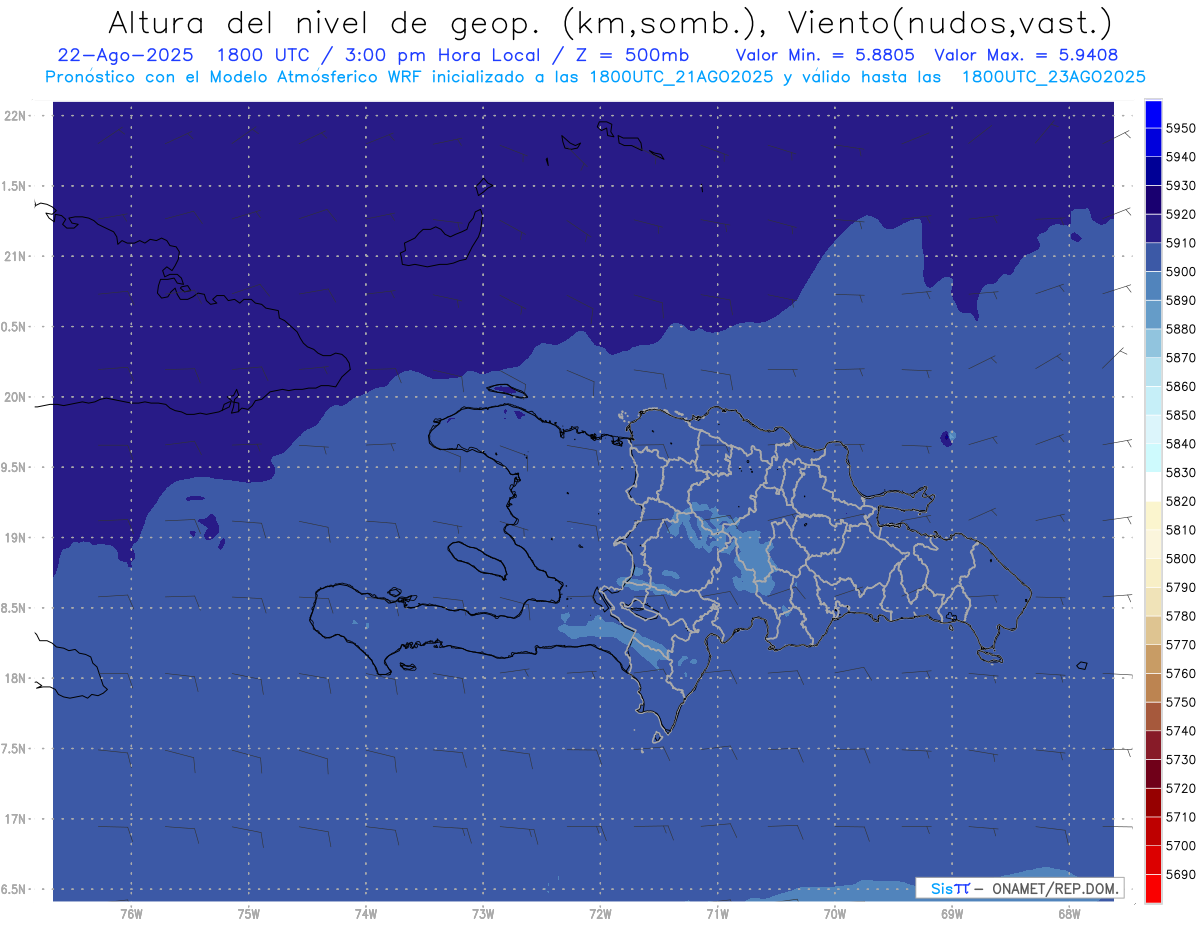Pick the dark maroon swatch between 5730 and 5720
Image resolution: width=1200 pixels, height=927 pixels.
coord(1153,773)
